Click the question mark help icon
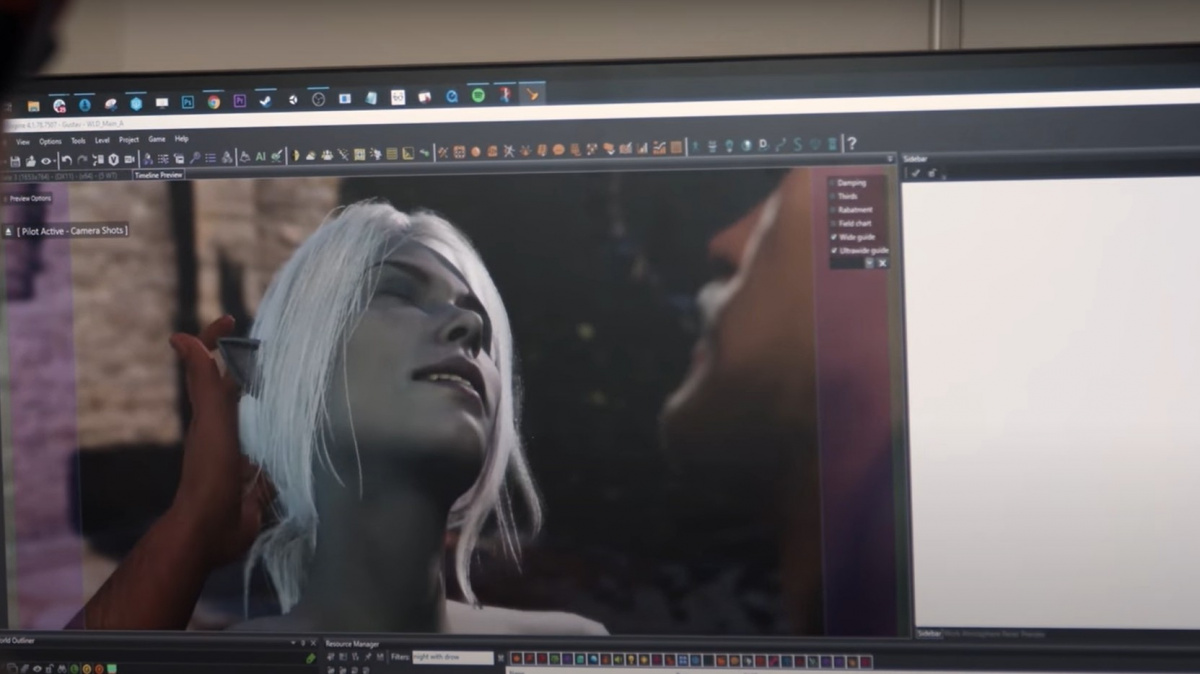The height and width of the screenshot is (674, 1200). [x=851, y=144]
